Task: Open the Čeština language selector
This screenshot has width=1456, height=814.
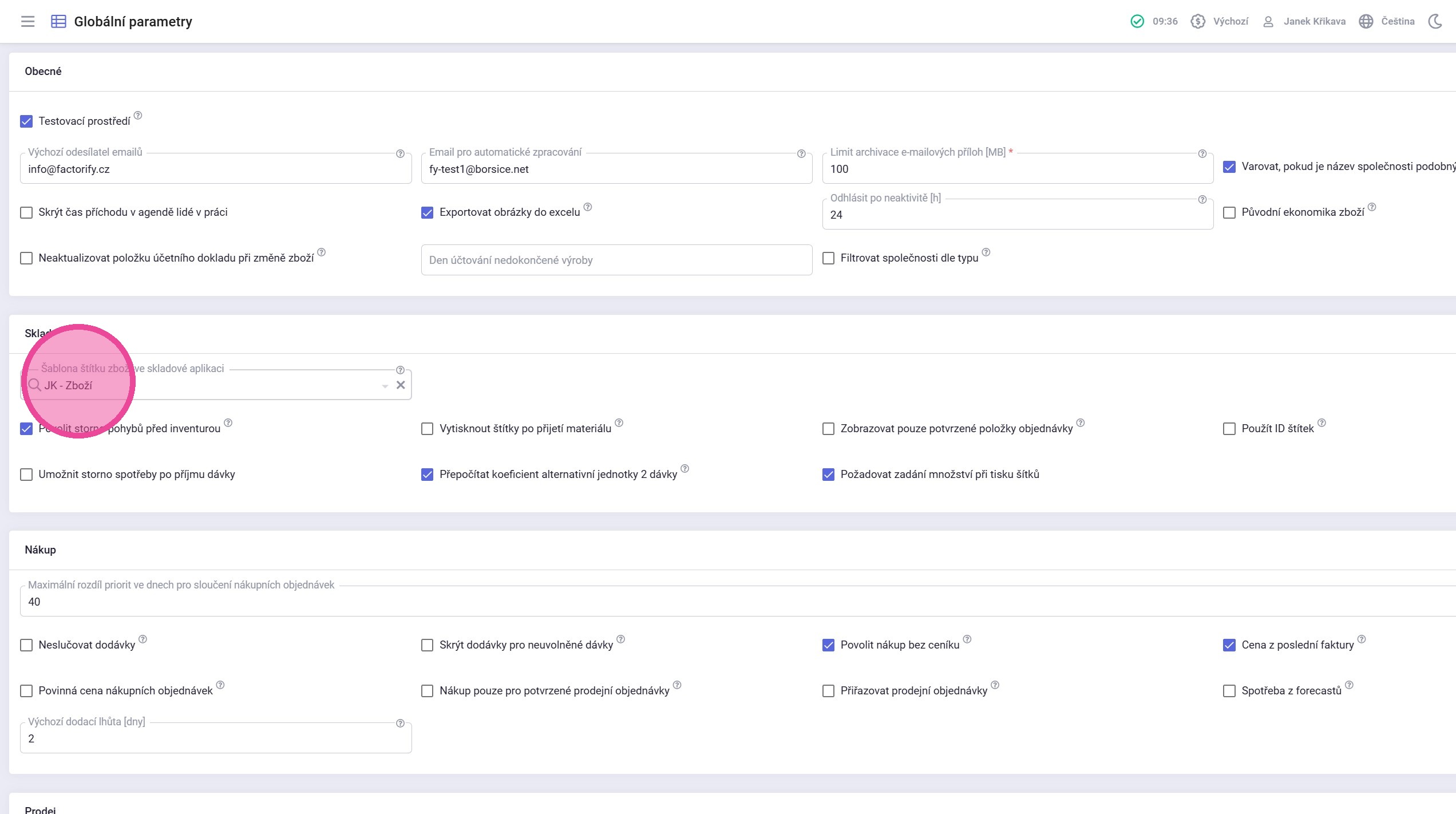Action: coord(1397,21)
